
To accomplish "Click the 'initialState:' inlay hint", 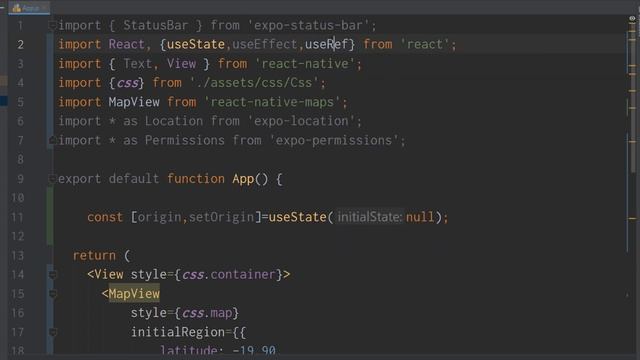I will click(x=369, y=217).
